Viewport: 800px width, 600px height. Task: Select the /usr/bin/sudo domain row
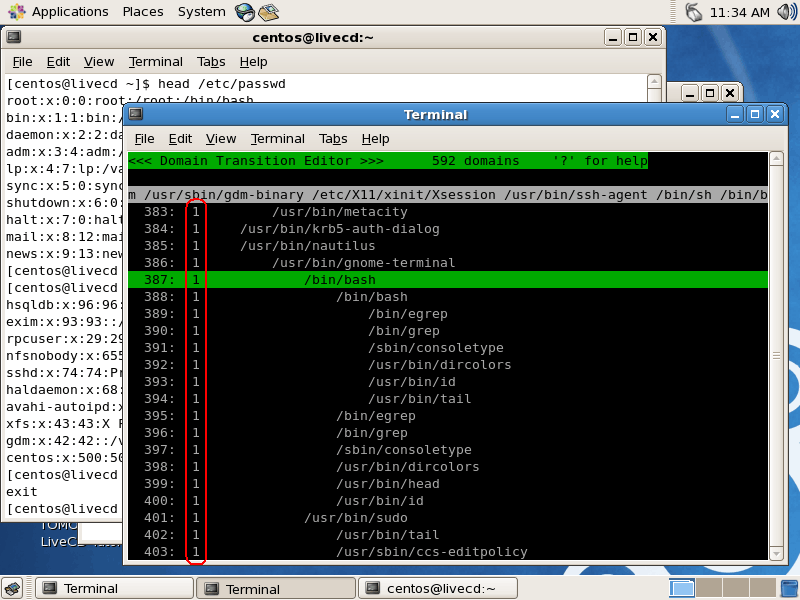pos(447,518)
